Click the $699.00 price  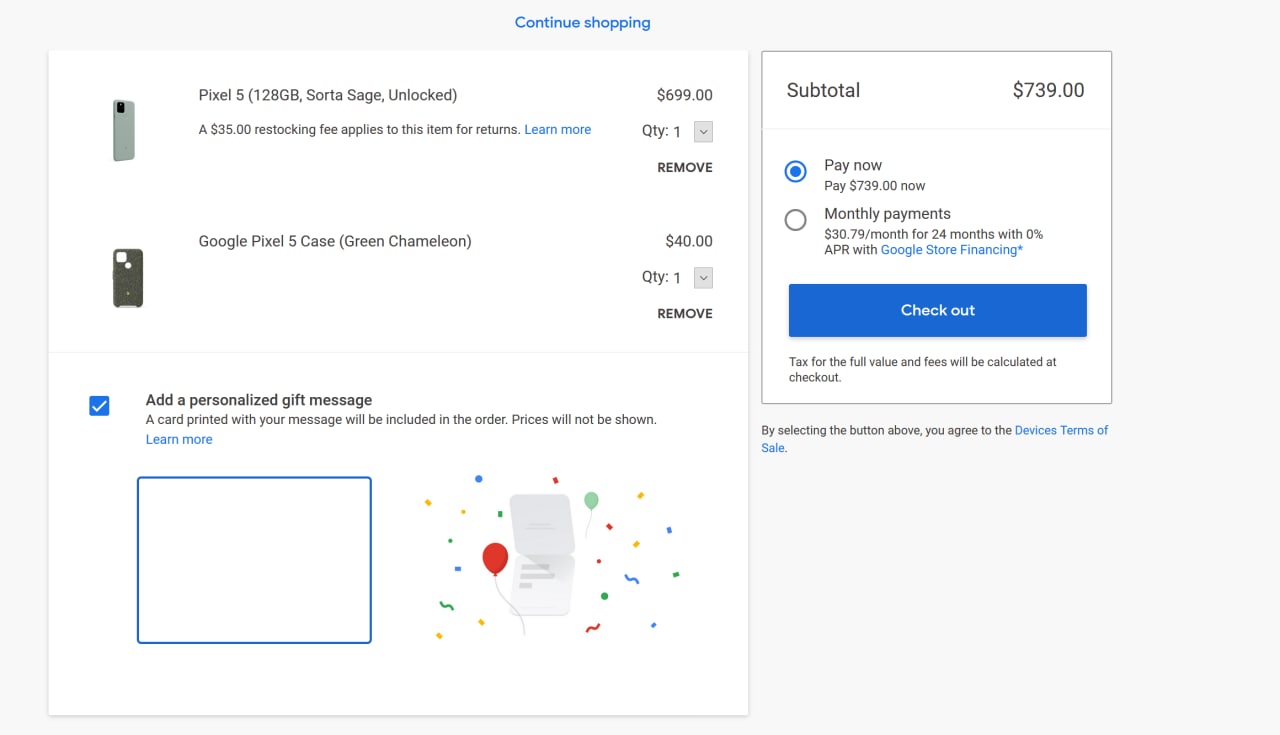tap(685, 95)
